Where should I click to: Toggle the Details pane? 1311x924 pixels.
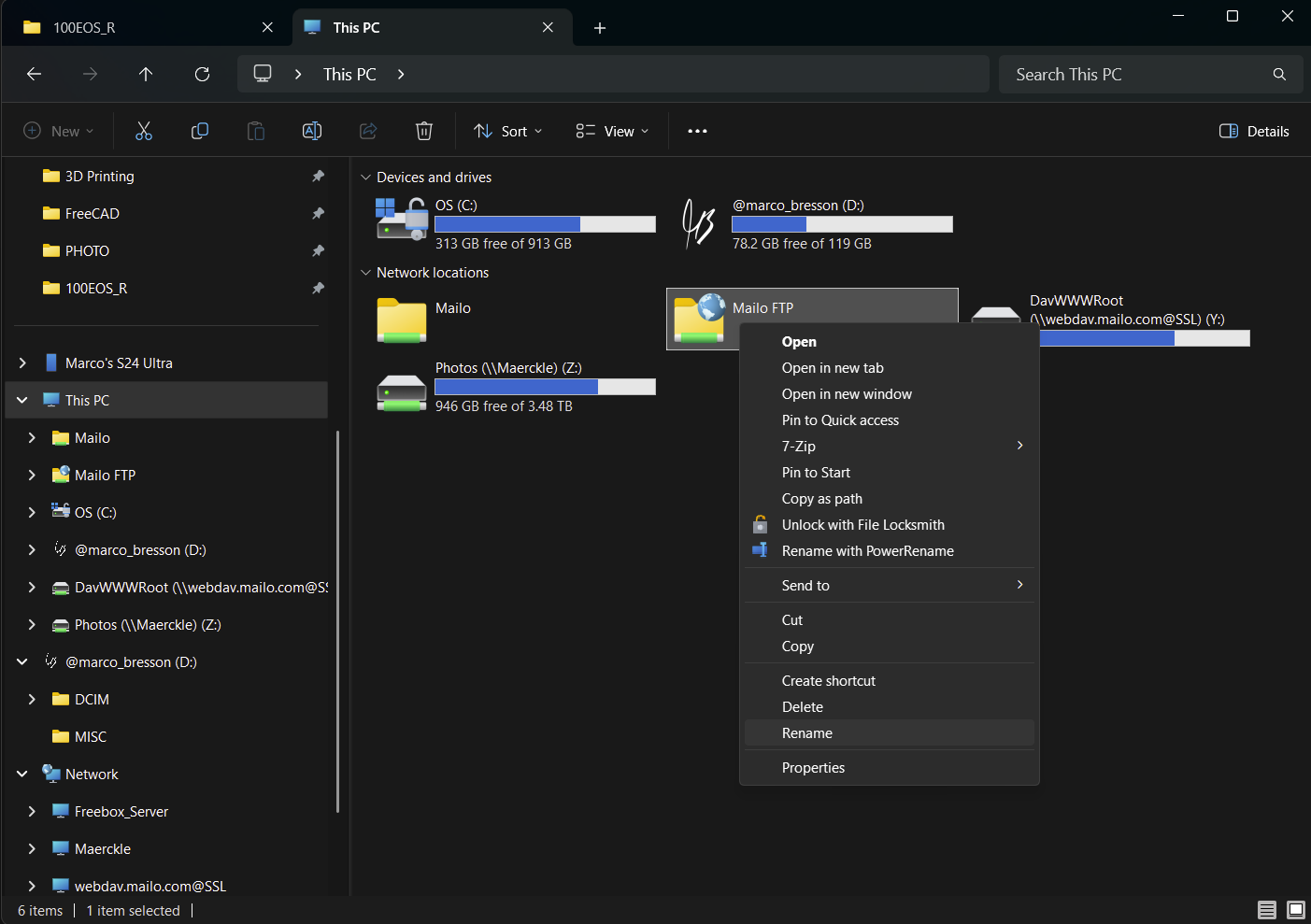(x=1254, y=131)
